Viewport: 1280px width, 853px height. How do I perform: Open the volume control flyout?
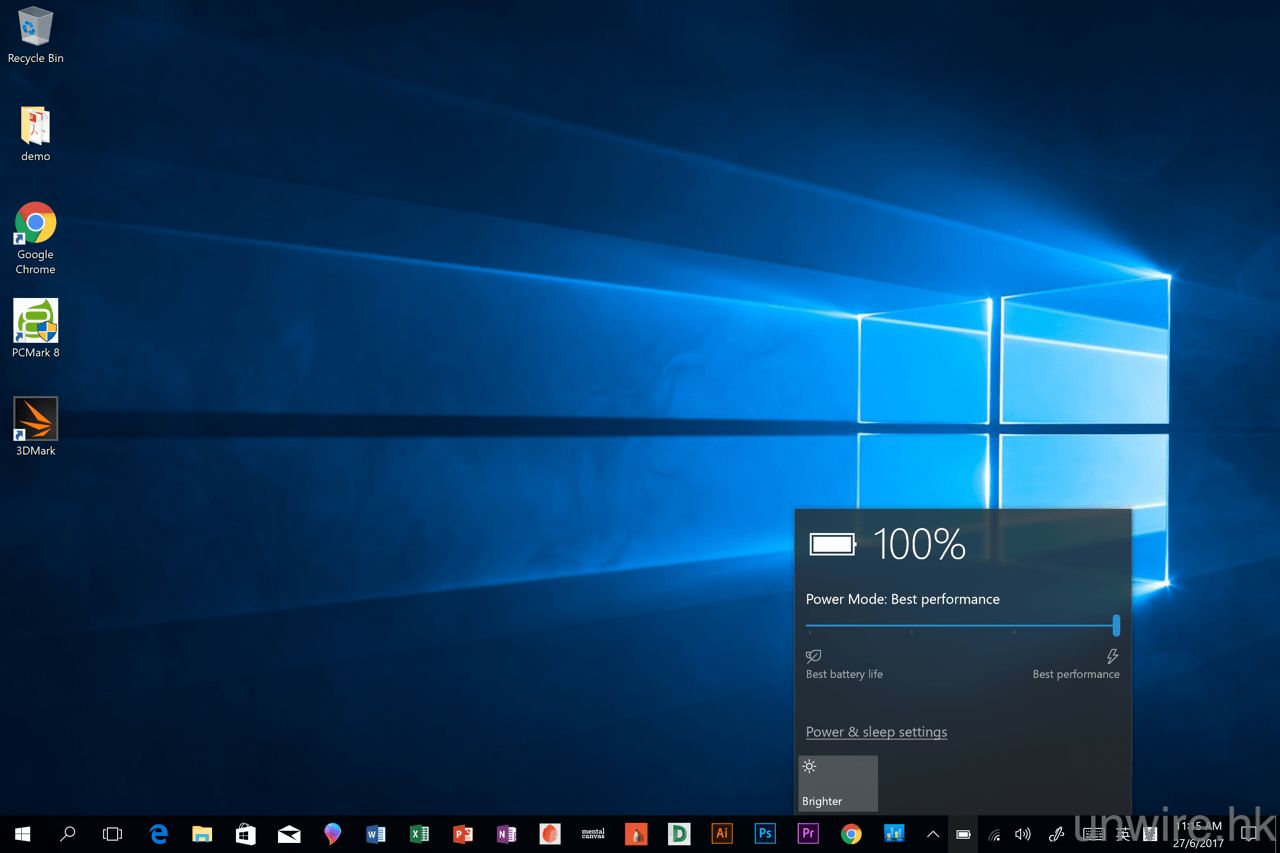pyautogui.click(x=1022, y=834)
